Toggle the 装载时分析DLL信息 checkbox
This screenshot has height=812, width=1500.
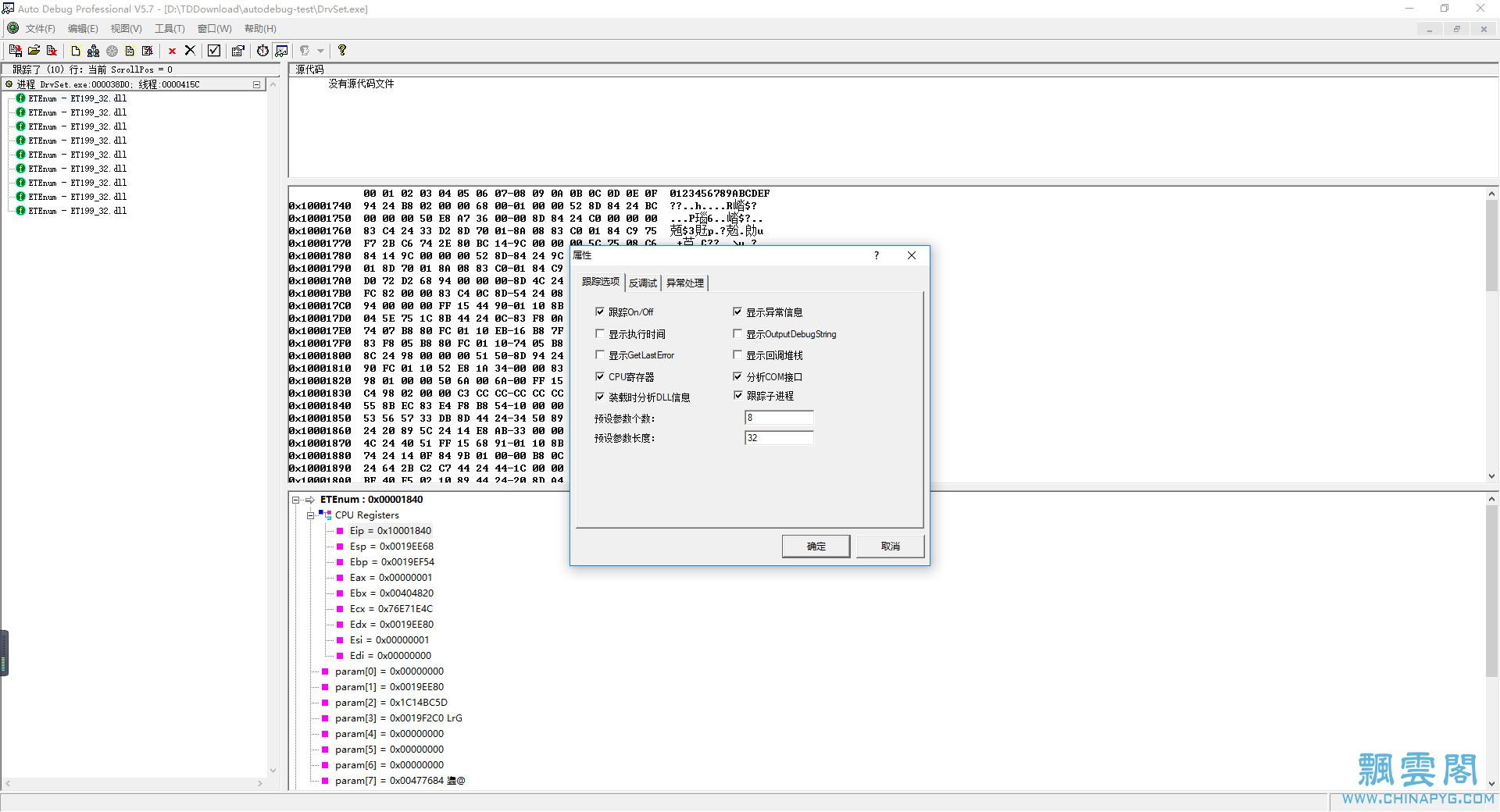(600, 397)
